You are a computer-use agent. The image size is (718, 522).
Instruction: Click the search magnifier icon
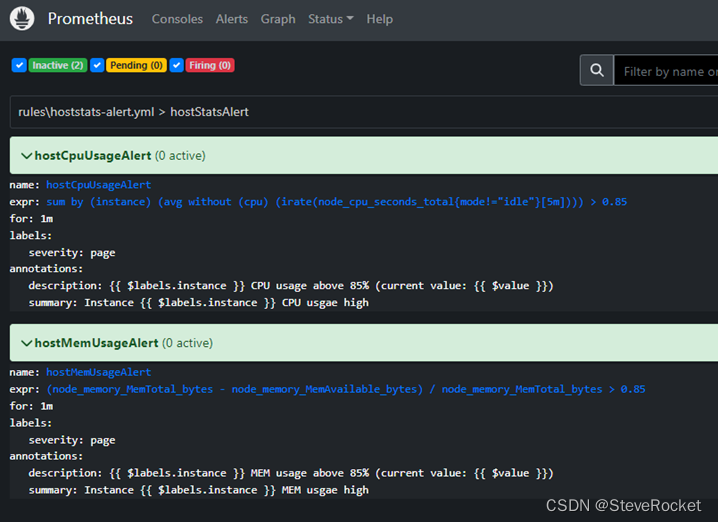coord(597,70)
